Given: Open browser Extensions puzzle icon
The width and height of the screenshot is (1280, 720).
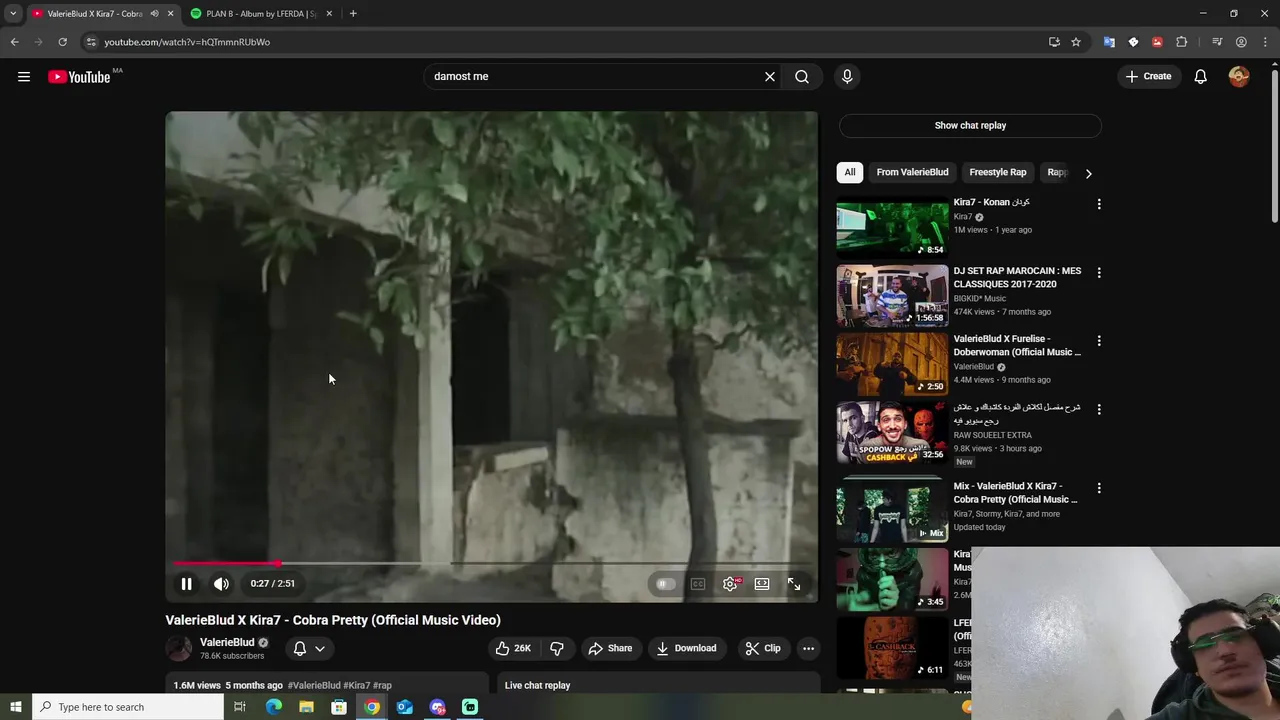Looking at the screenshot, I should pyautogui.click(x=1182, y=42).
